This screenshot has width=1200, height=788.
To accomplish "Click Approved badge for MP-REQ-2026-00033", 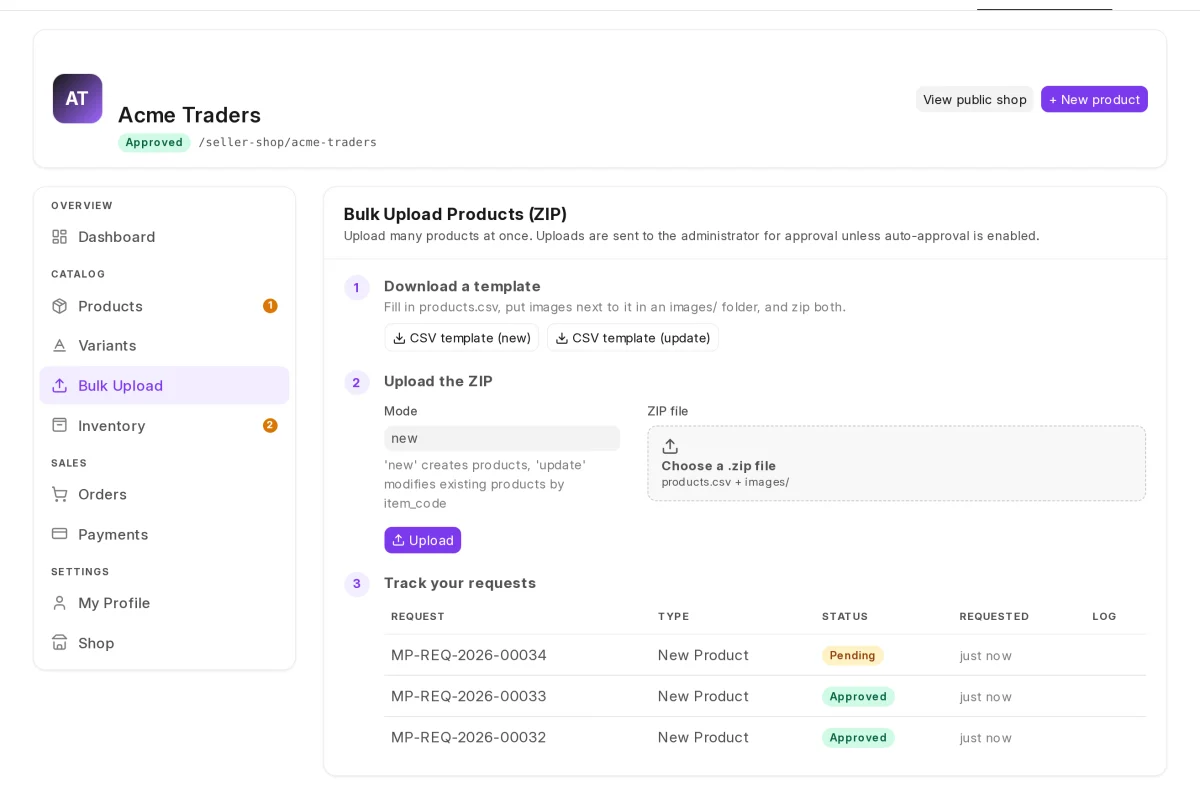I will pyautogui.click(x=858, y=696).
